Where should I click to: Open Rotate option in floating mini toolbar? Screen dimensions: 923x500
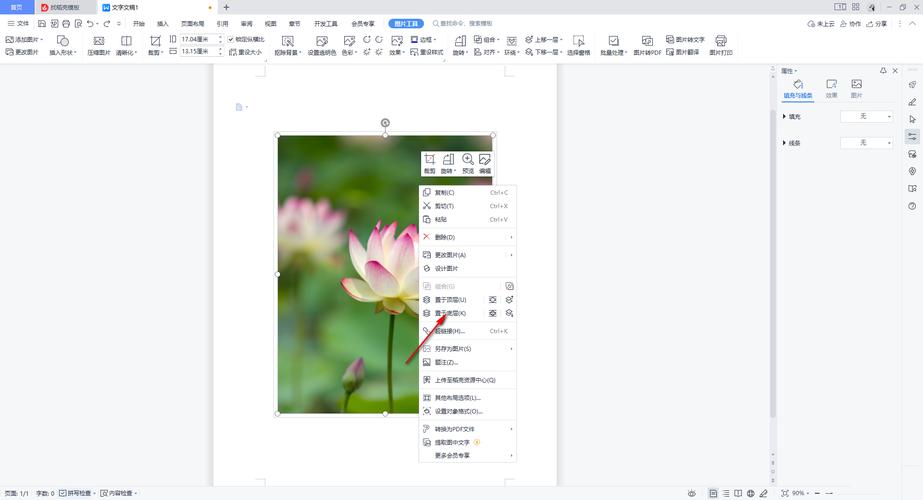449,163
